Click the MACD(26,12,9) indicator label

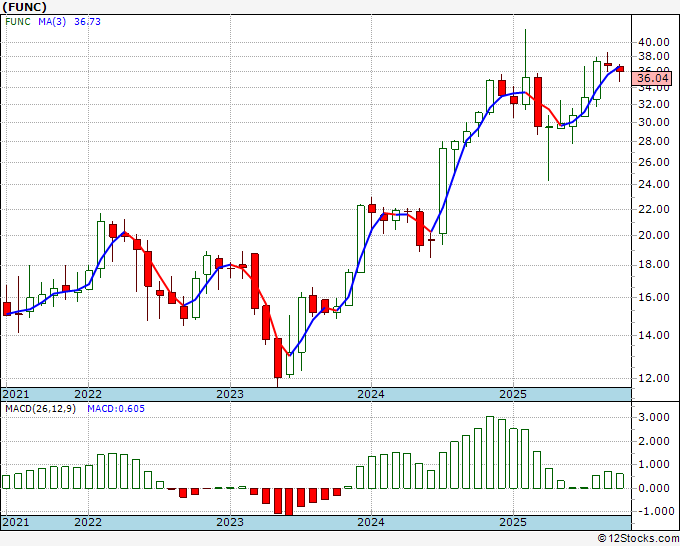[x=40, y=409]
